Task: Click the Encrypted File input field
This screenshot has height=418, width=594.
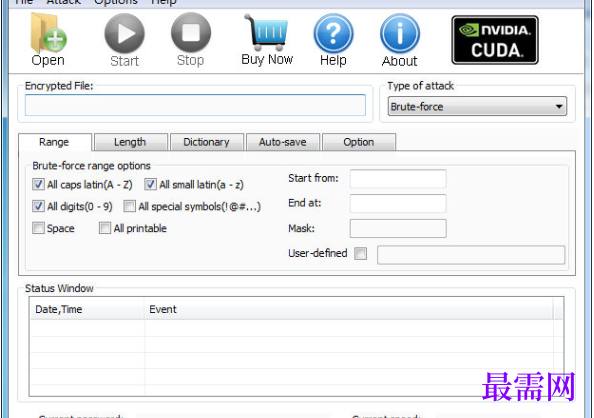Action: click(x=195, y=105)
